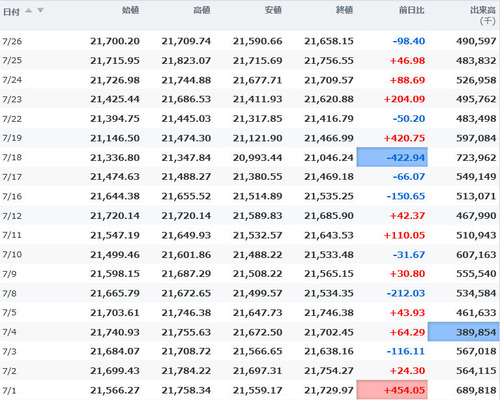The height and width of the screenshot is (400, 500).
Task: Select the 7/4 date cell
Action: tap(9, 332)
